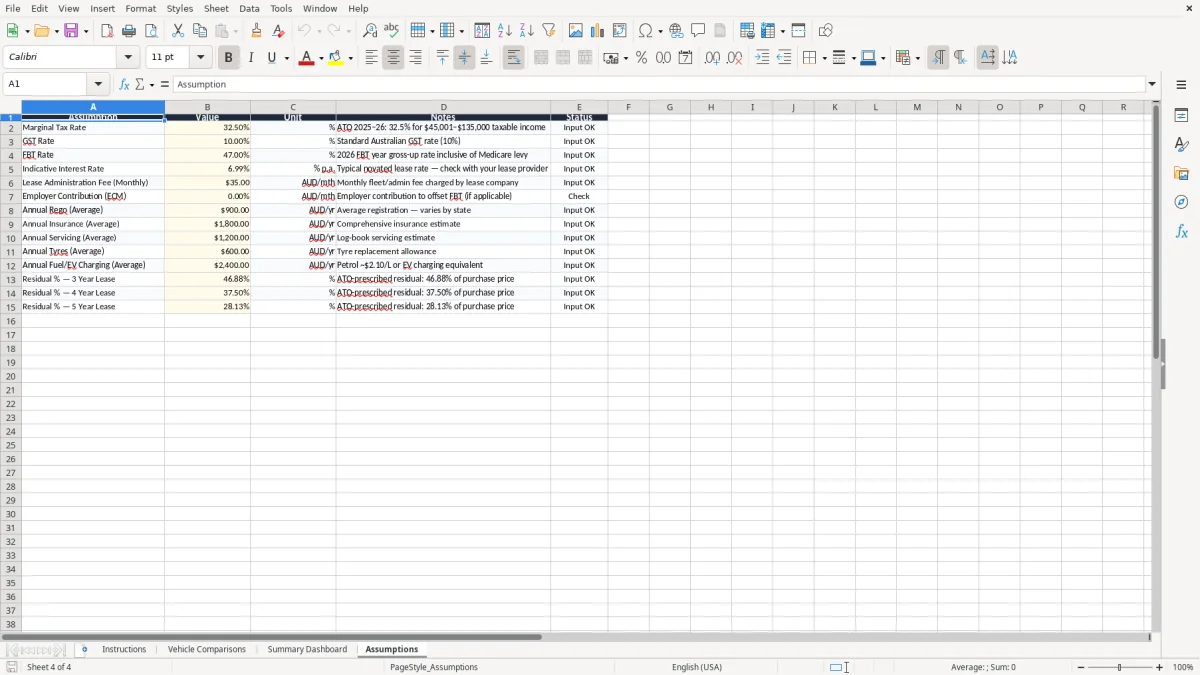The image size is (1200, 675).
Task: Expand the formula bar arrow
Action: [x=1152, y=85]
